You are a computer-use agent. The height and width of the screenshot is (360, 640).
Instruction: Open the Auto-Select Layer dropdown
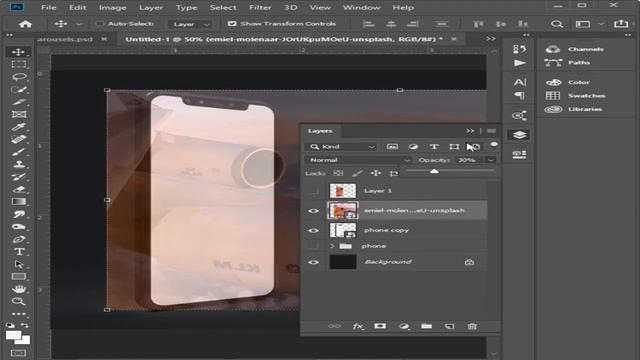[190, 24]
